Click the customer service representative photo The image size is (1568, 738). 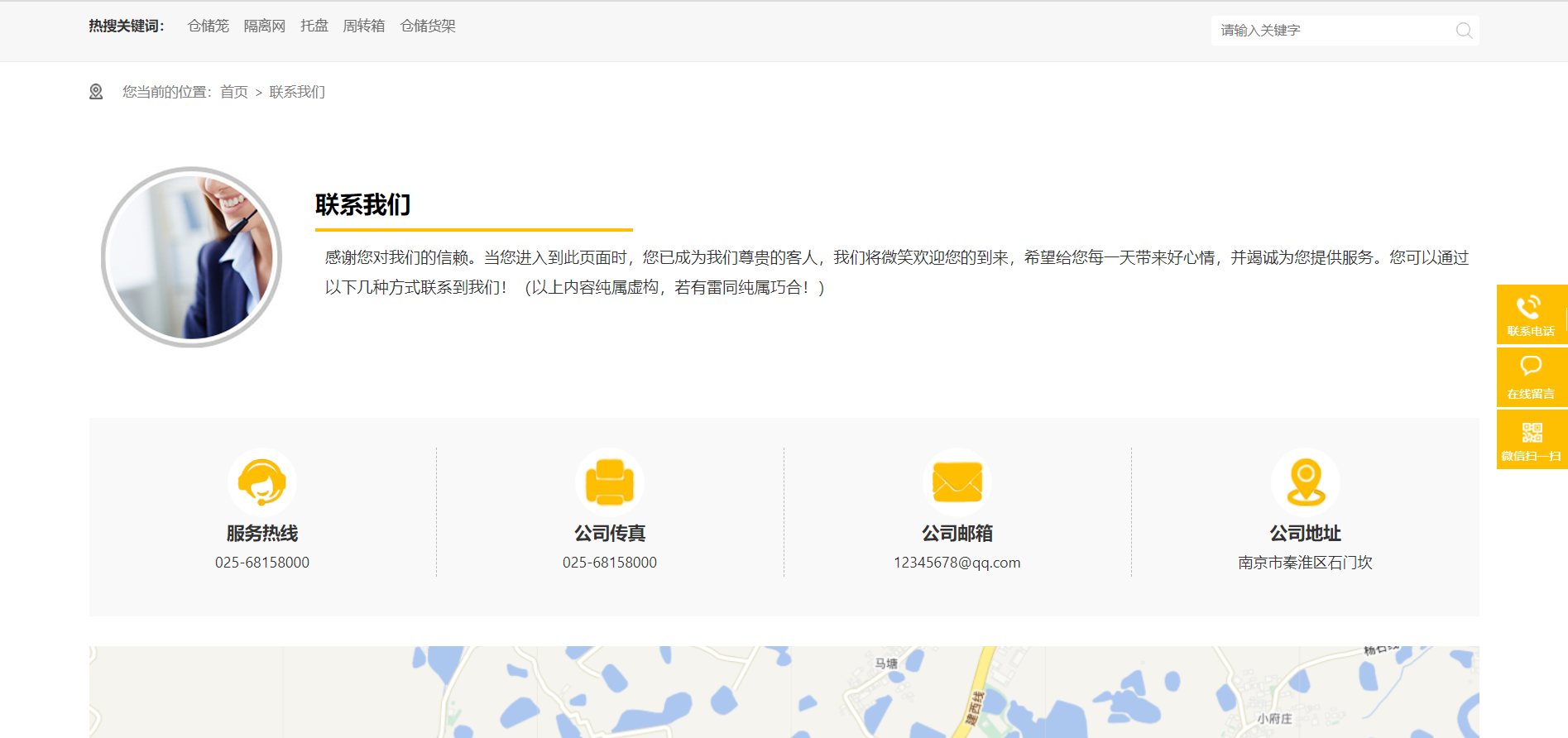click(x=192, y=257)
